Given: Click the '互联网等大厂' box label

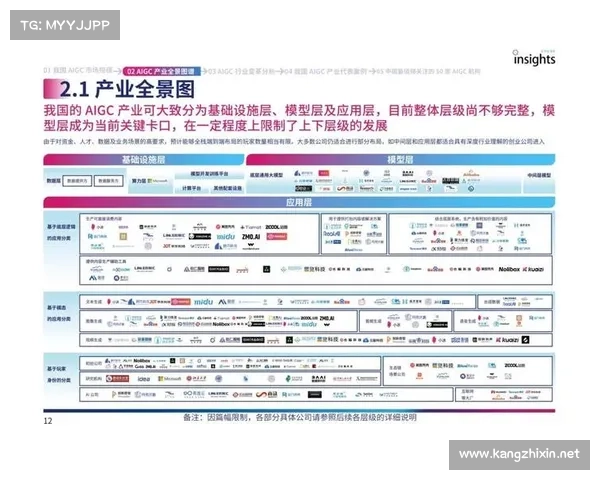Looking at the screenshot, I should [x=467, y=395].
